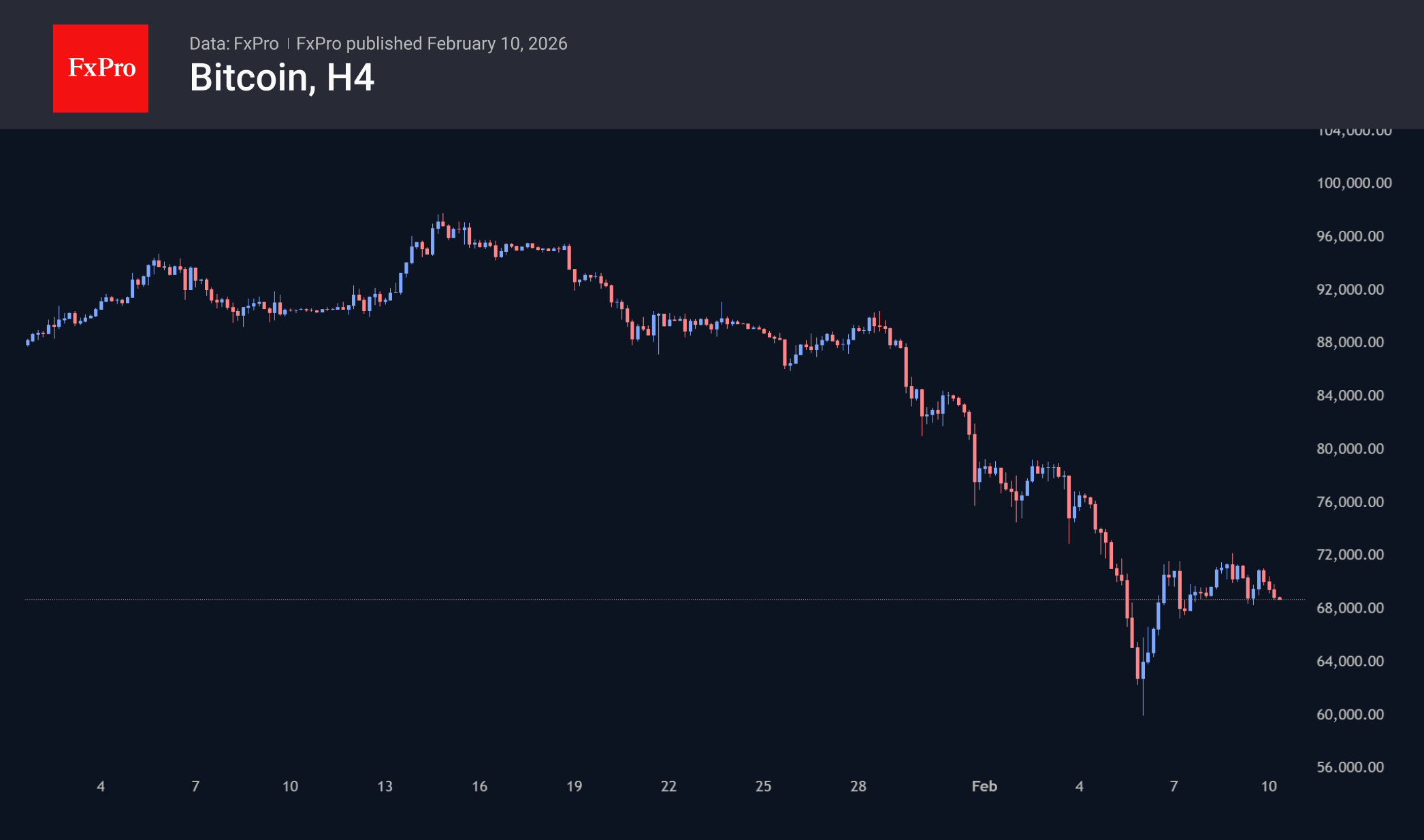Click the 72,000.00 price axis label
Viewport: 1424px width, 840px height.
(x=1350, y=555)
